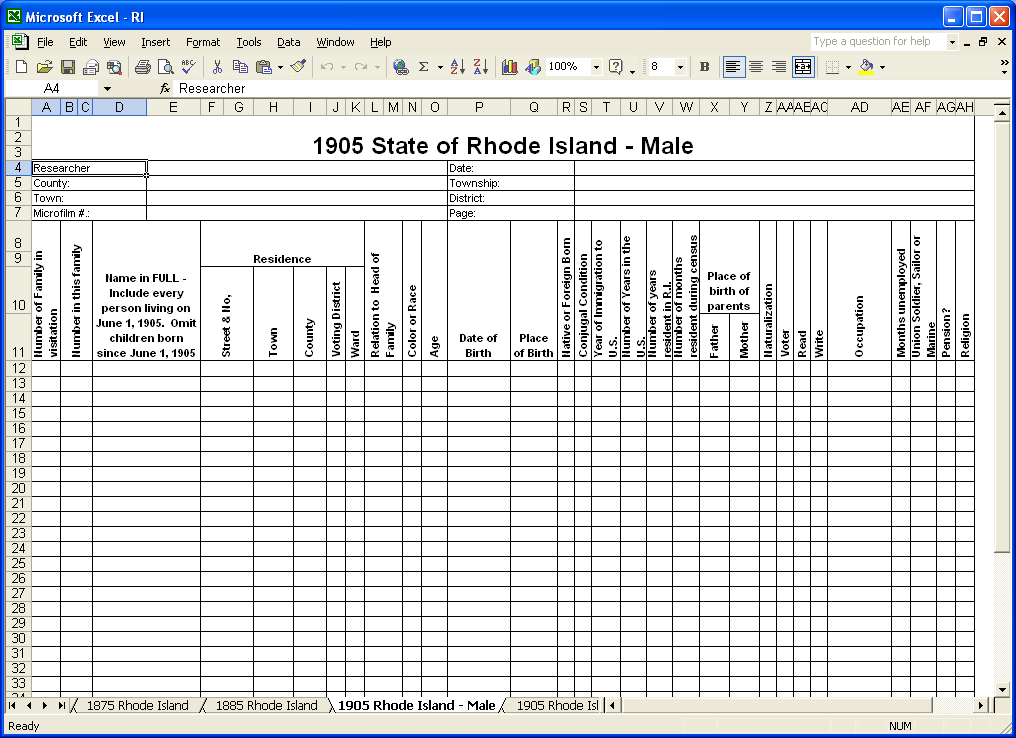This screenshot has height=738, width=1016.
Task: Open Microsoft Excel Help question icon
Action: pyautogui.click(x=616, y=67)
